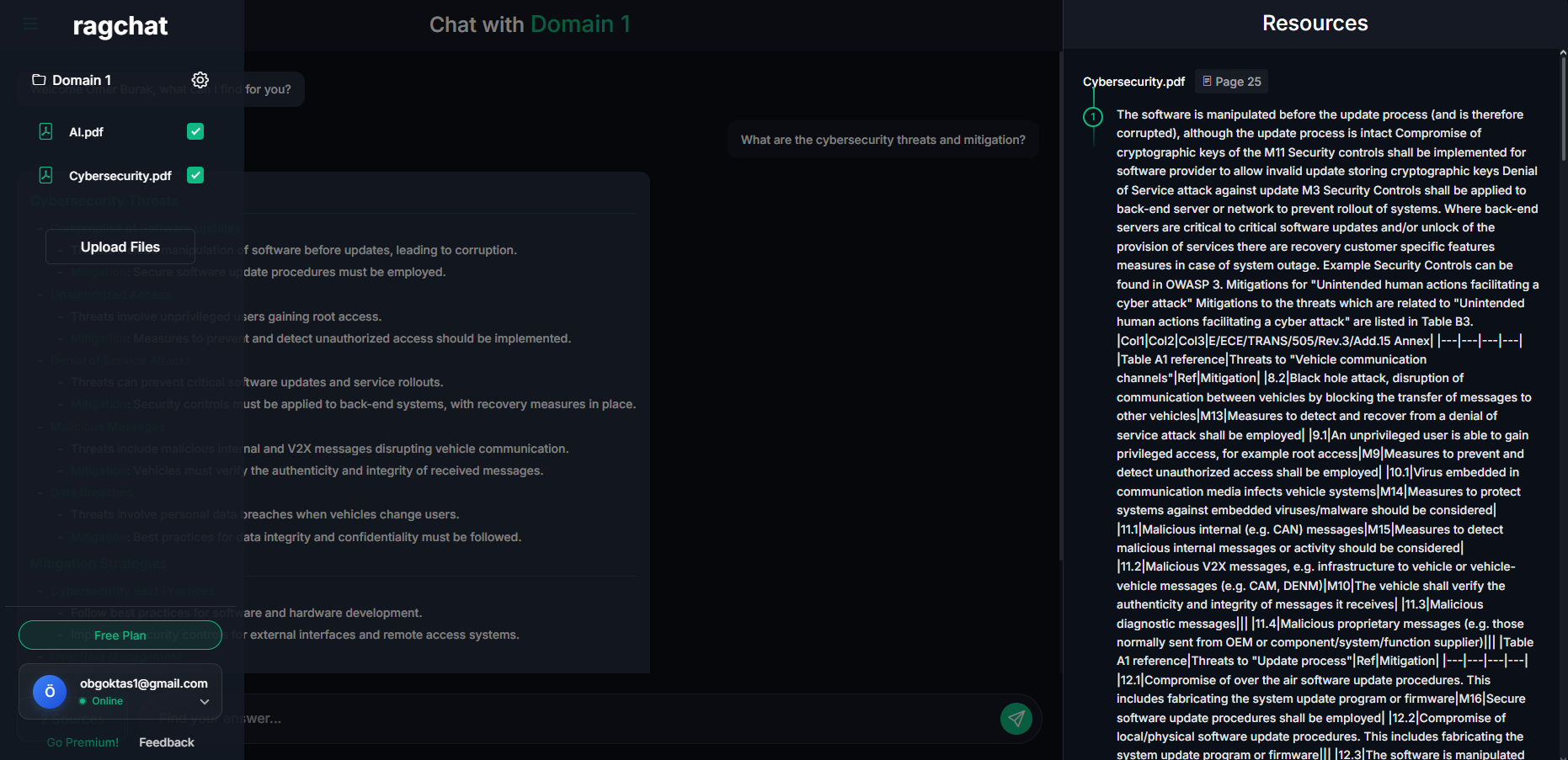The height and width of the screenshot is (760, 1568).
Task: Select the AI.pdf file name
Action: (x=86, y=132)
